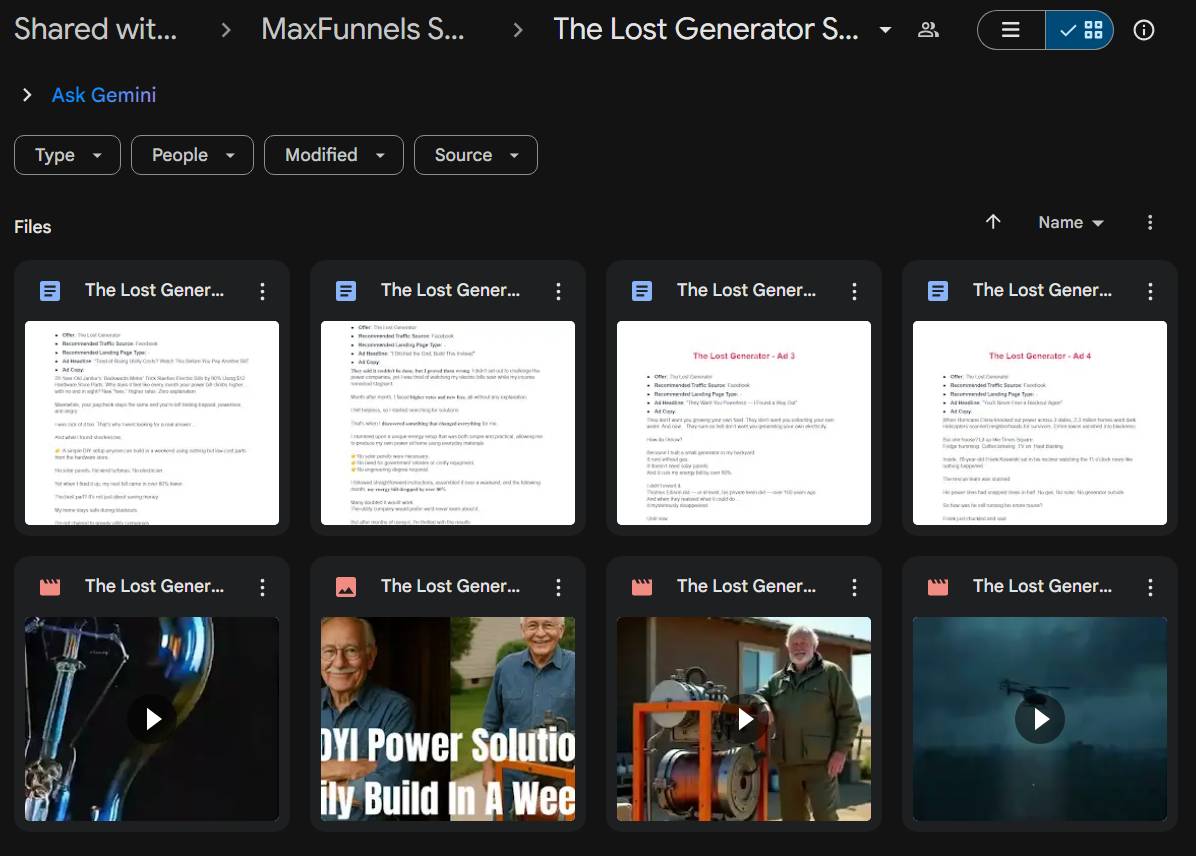
Task: Open the Source filter dropdown
Action: (x=475, y=155)
